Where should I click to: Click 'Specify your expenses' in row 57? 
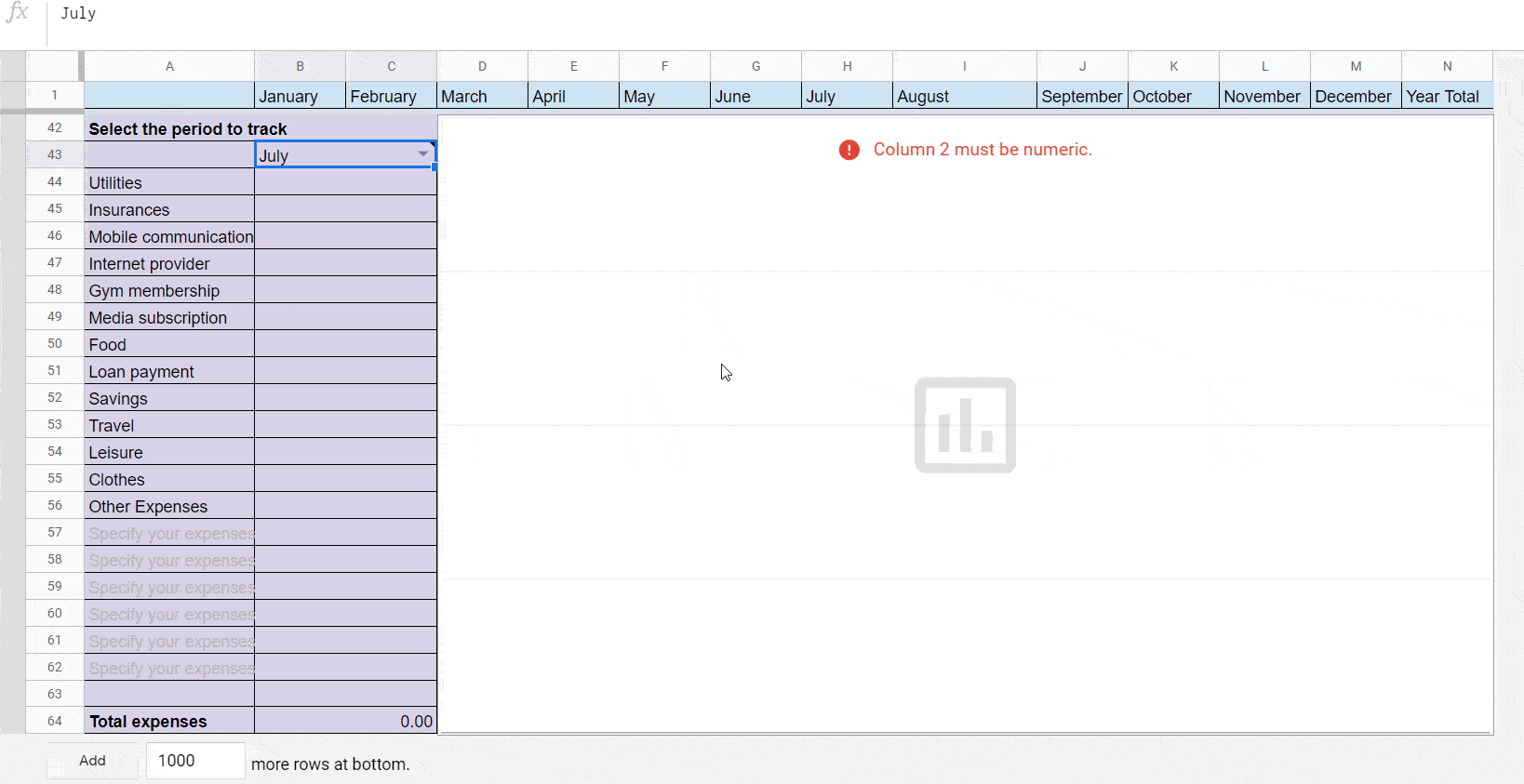(171, 533)
